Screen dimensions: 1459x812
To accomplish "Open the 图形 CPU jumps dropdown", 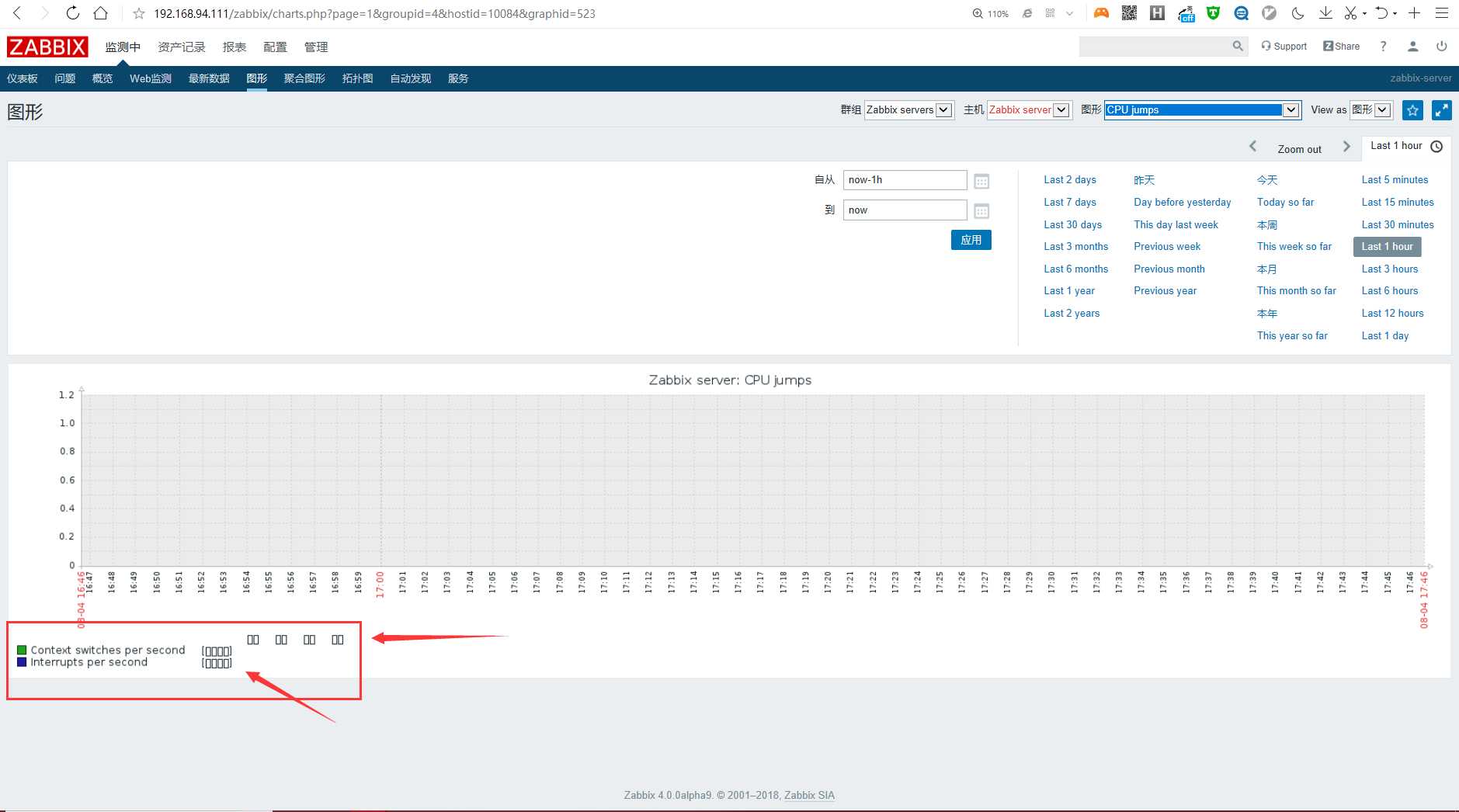I will [1202, 110].
